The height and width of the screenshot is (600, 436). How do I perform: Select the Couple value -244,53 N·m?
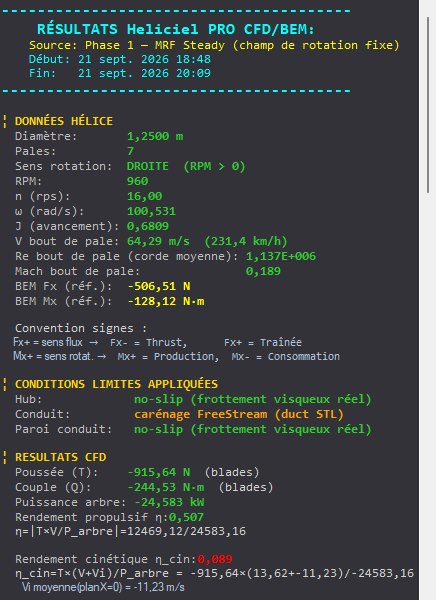[x=166, y=487]
